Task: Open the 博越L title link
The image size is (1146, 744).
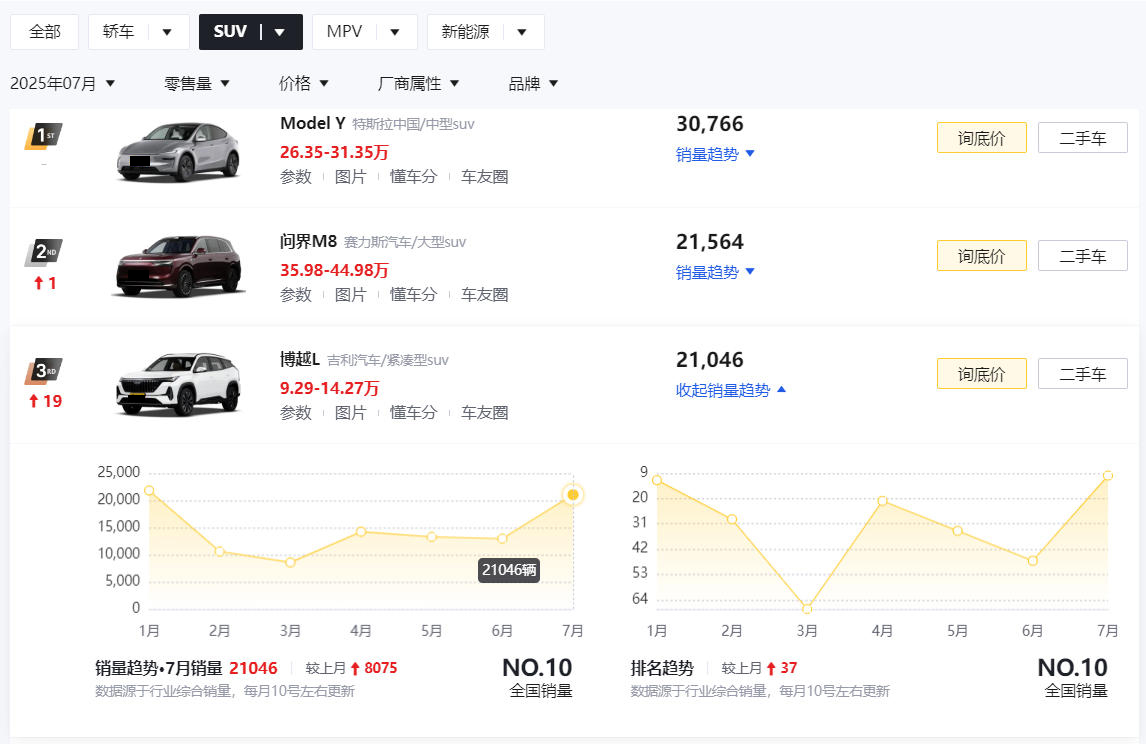Action: 300,360
